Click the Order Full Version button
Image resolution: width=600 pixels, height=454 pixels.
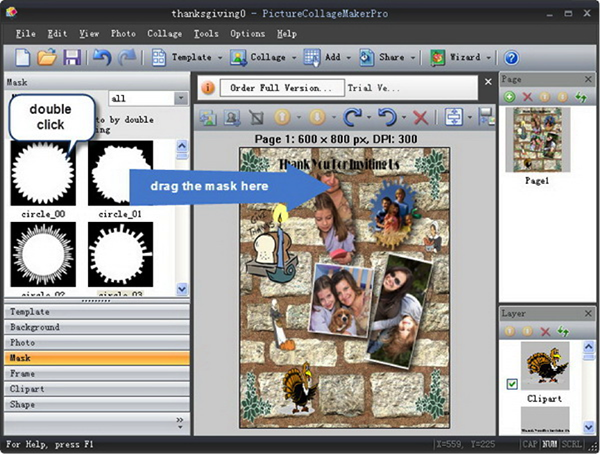pos(282,88)
